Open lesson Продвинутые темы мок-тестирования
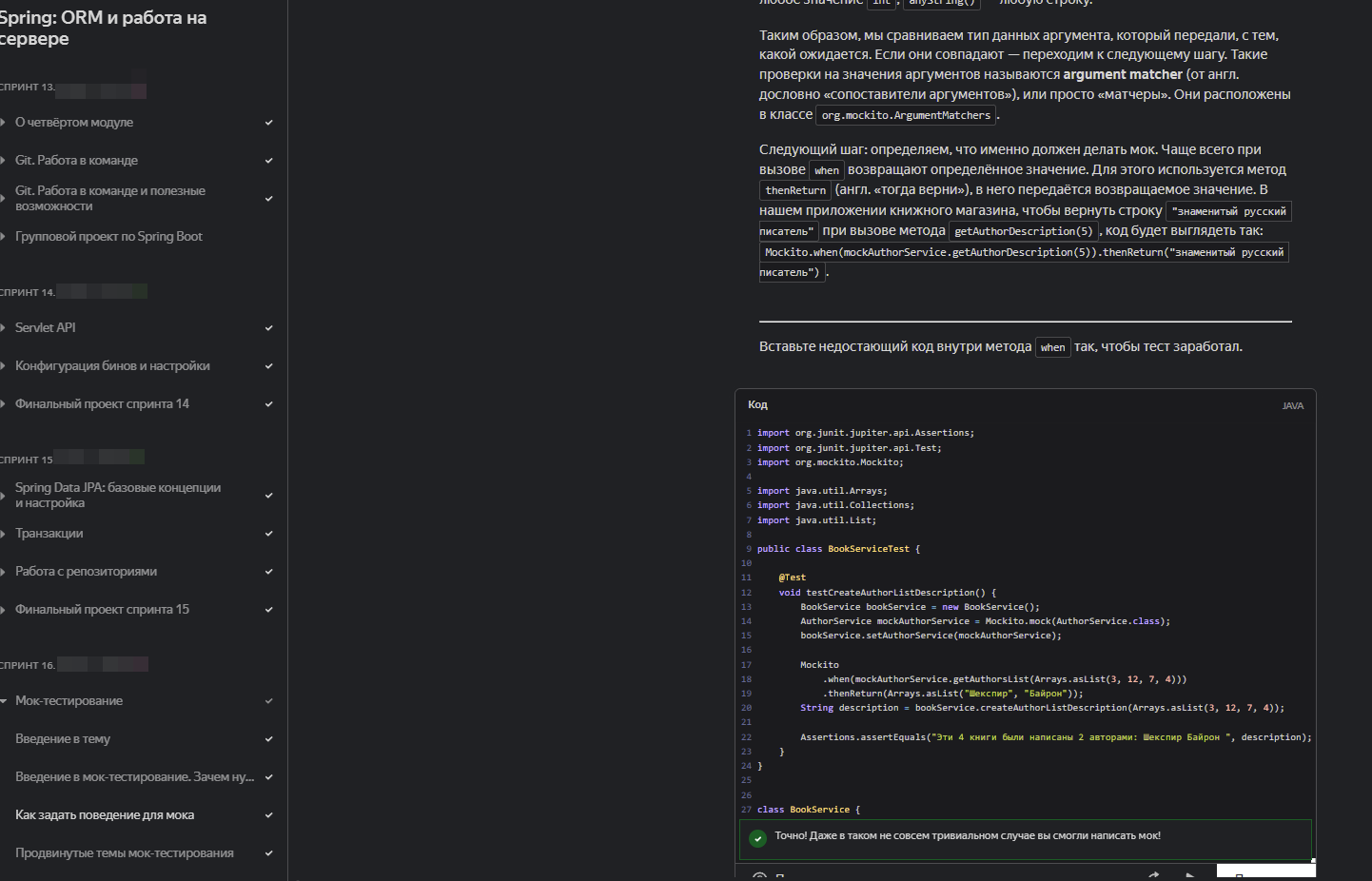Image resolution: width=1372 pixels, height=881 pixels. pos(125,853)
